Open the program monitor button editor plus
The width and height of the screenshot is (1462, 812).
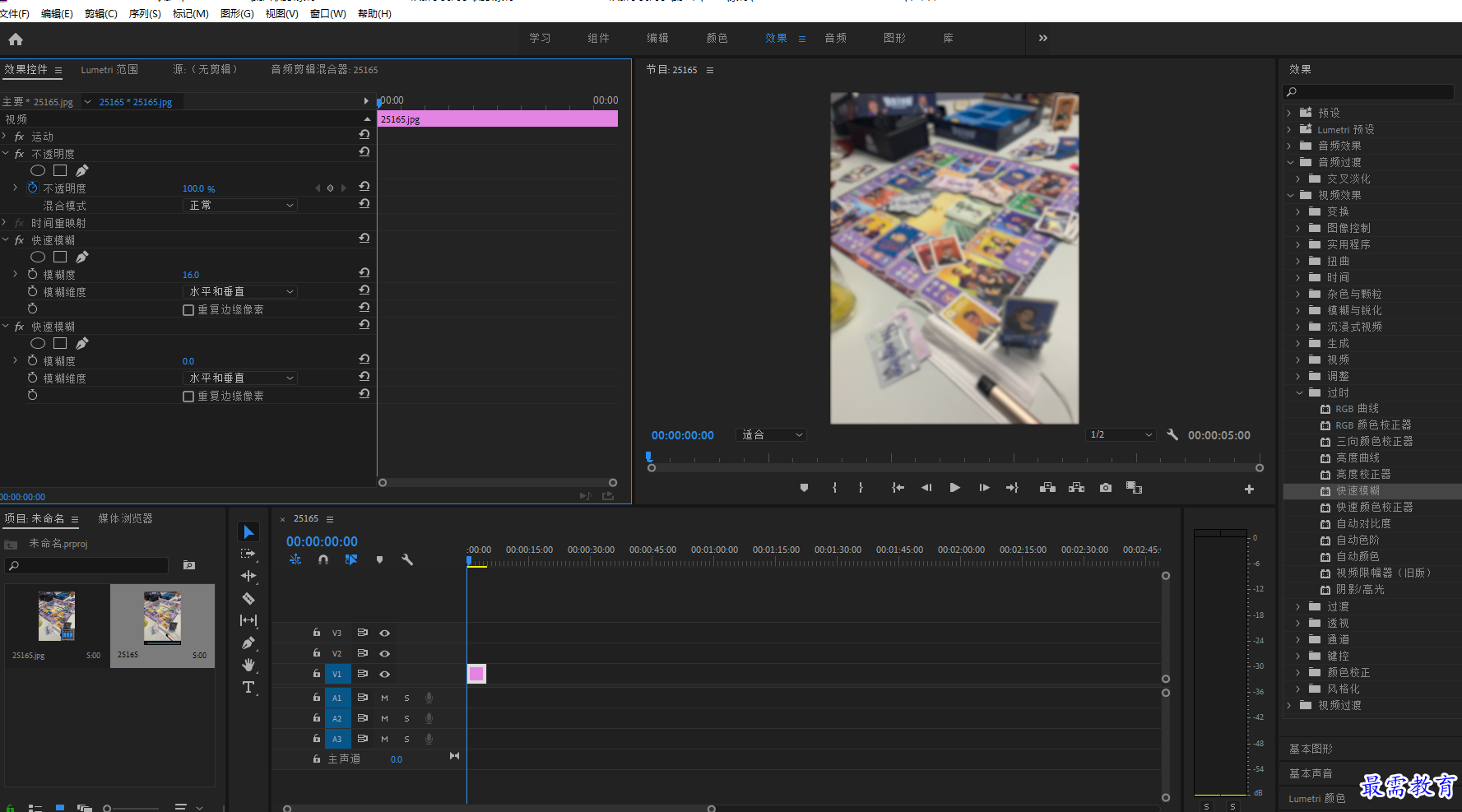click(1249, 489)
